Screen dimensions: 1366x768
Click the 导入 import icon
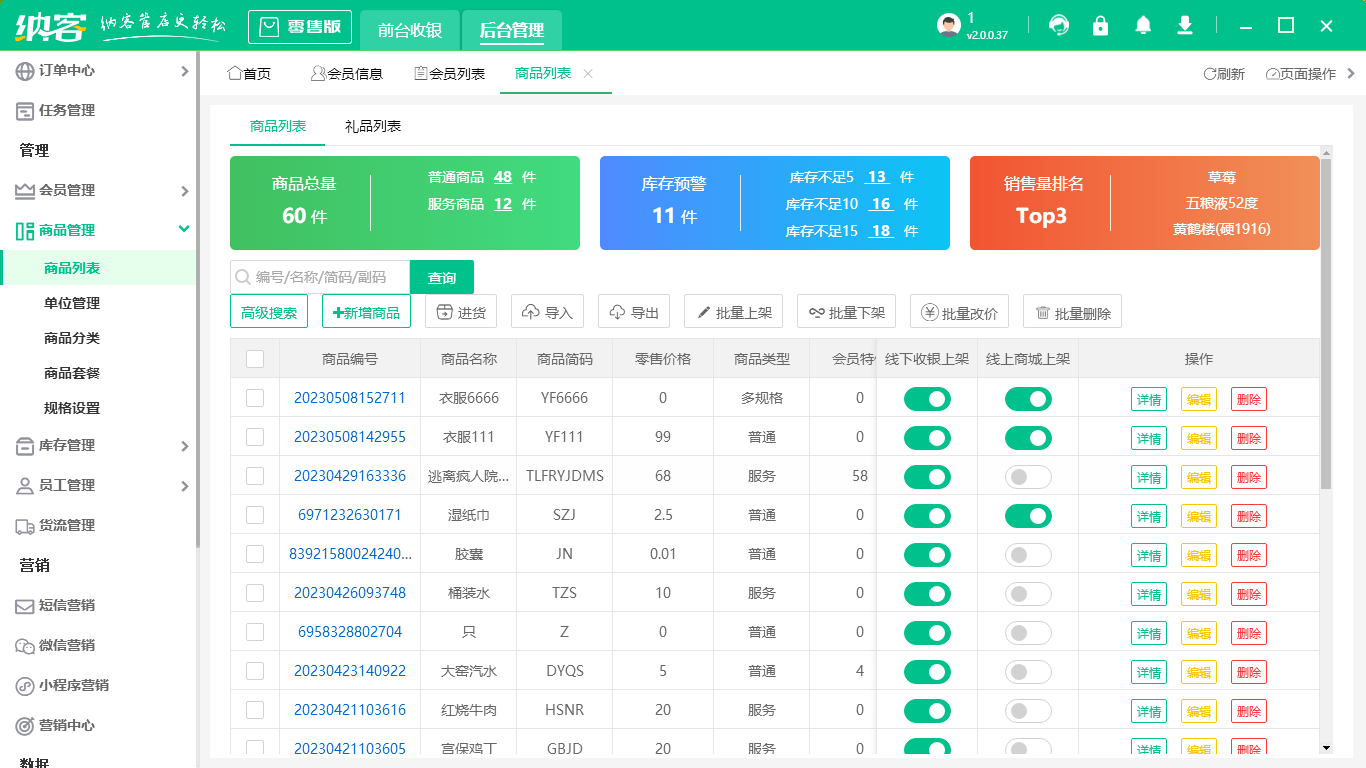(x=546, y=311)
